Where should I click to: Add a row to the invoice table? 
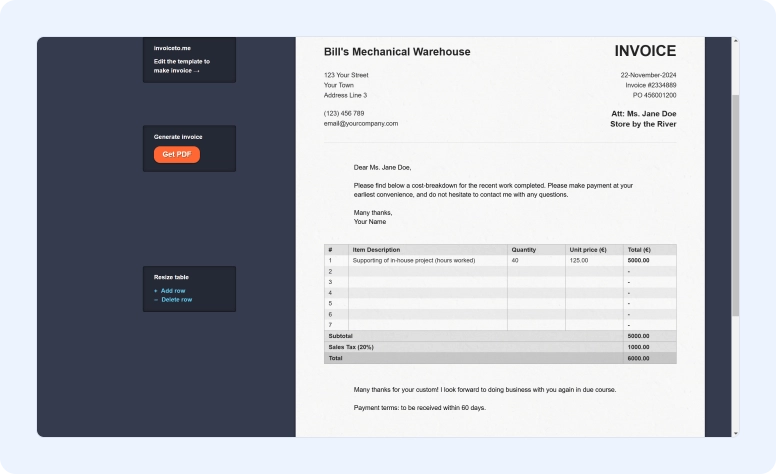click(172, 291)
